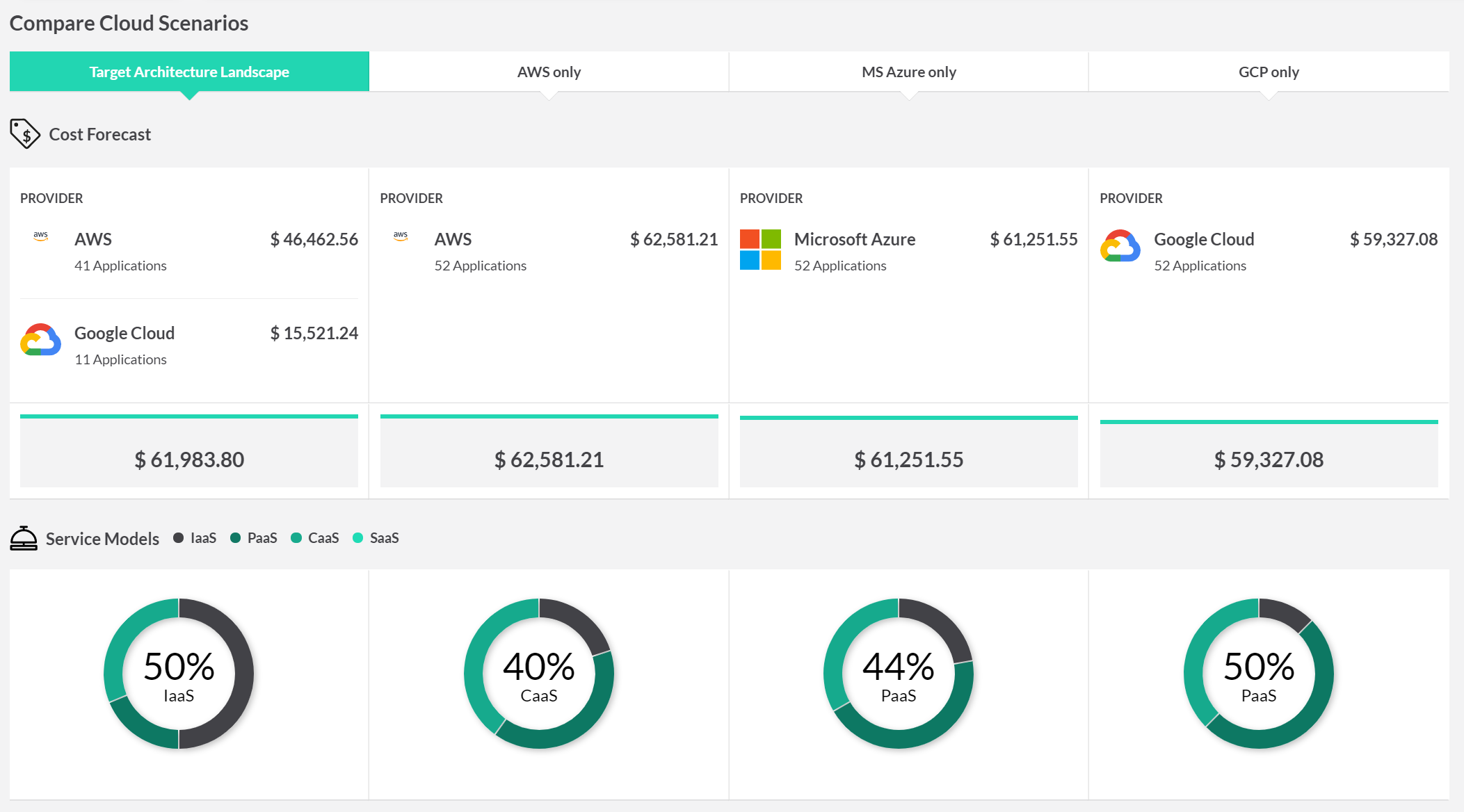This screenshot has width=1464, height=812.
Task: Select the GCP only tab
Action: click(1268, 72)
